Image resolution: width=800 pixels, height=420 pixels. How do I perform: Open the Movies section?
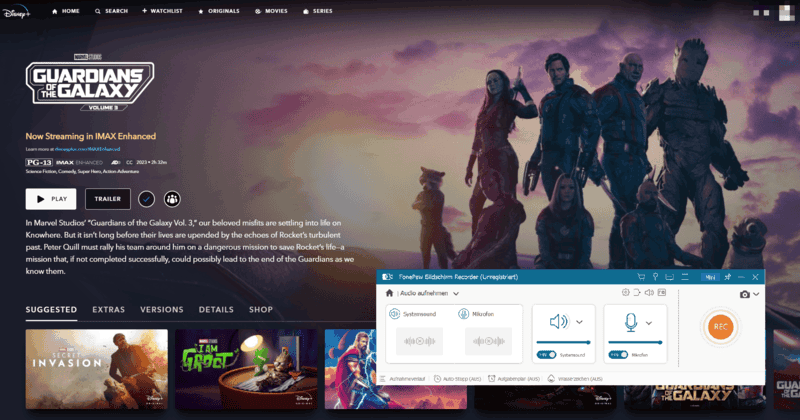point(271,11)
